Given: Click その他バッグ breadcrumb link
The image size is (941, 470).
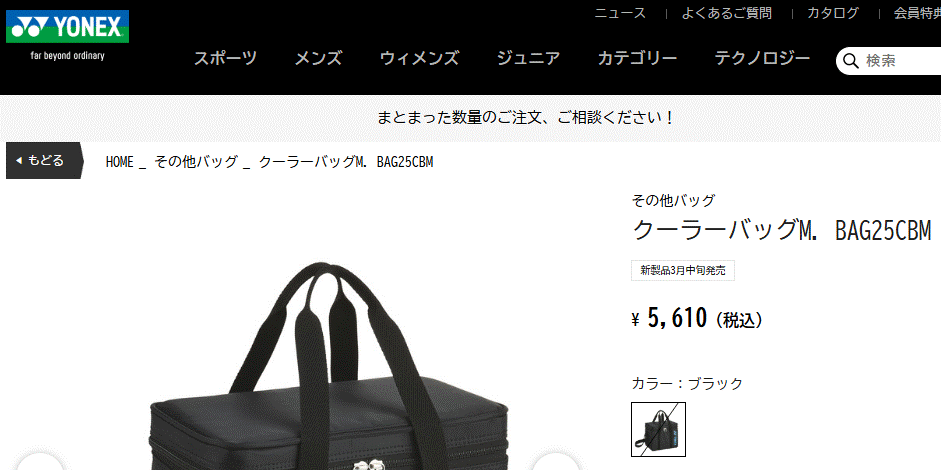Looking at the screenshot, I should point(196,162).
